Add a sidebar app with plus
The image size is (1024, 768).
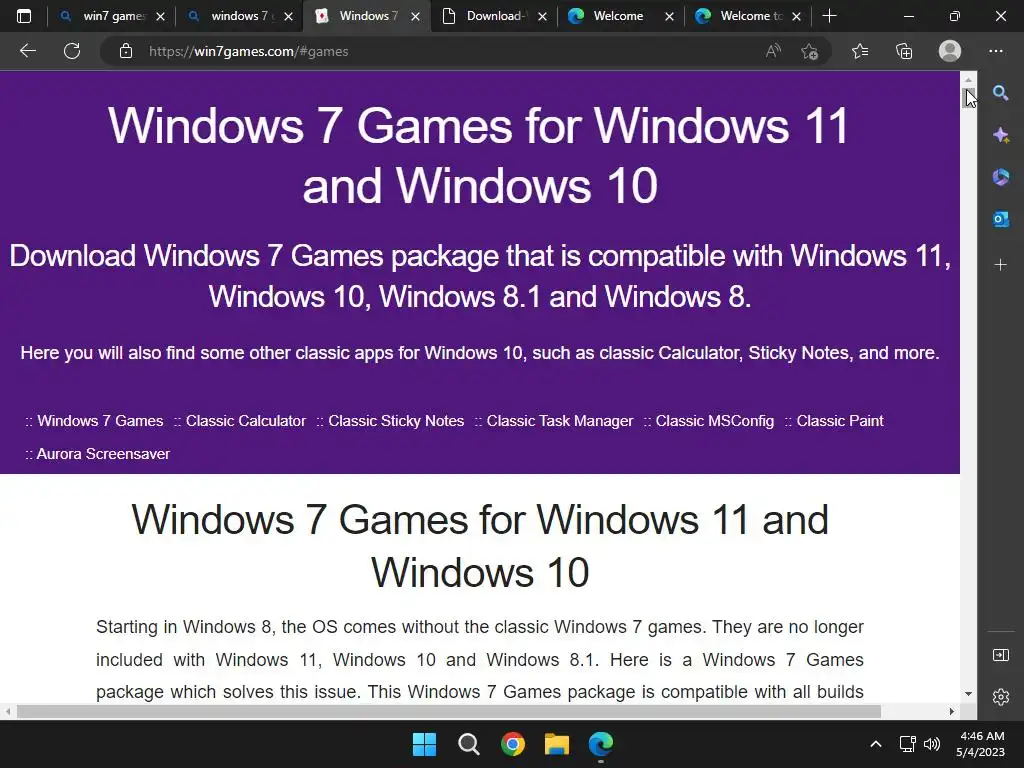tap(1000, 264)
